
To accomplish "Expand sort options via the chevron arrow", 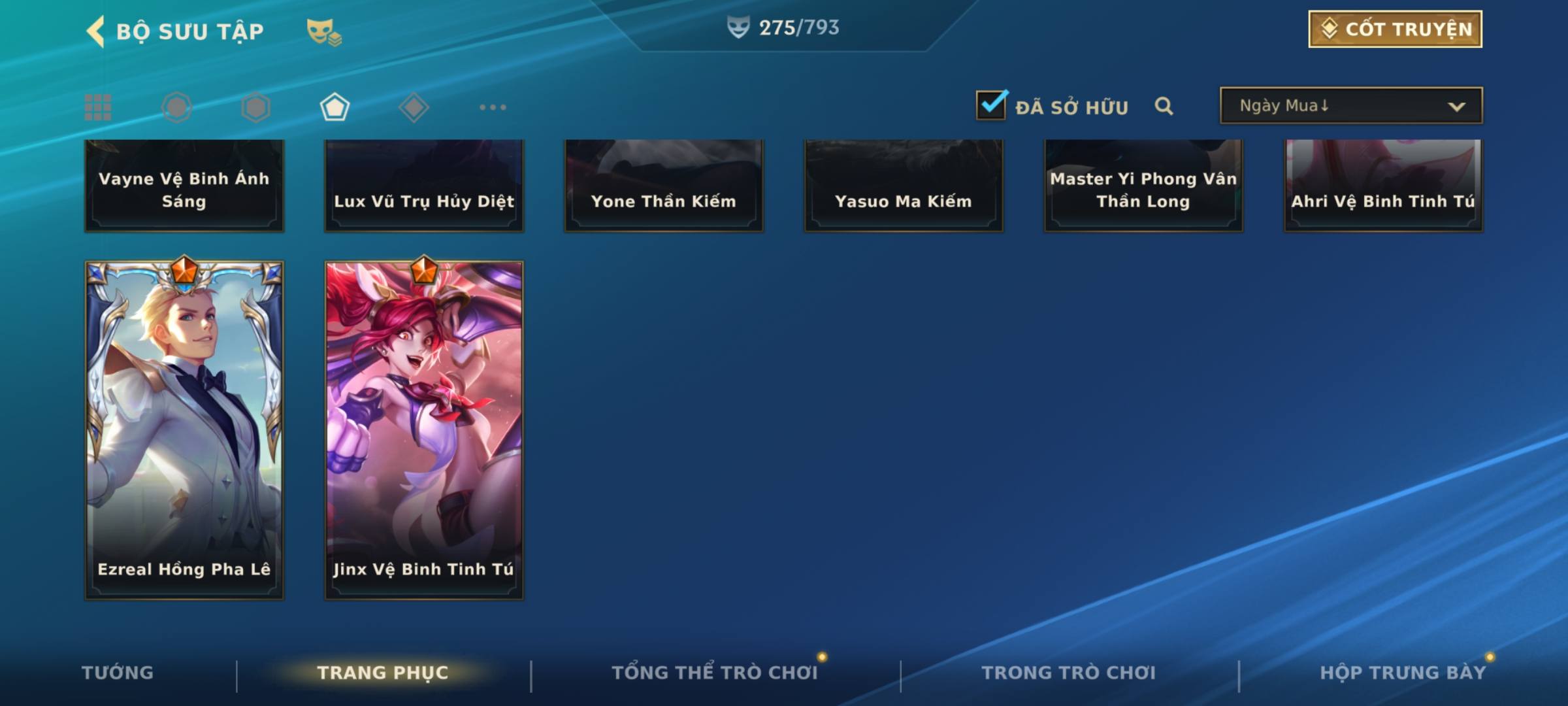I will point(1456,107).
